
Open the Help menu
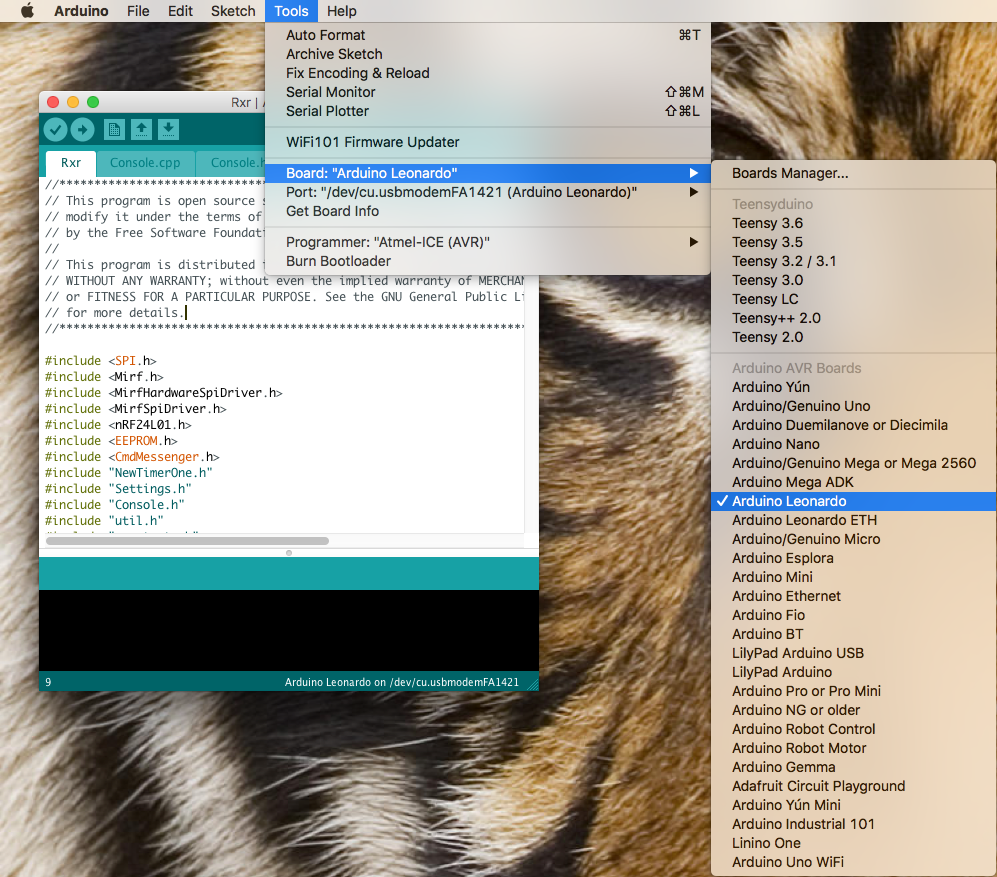coord(342,11)
